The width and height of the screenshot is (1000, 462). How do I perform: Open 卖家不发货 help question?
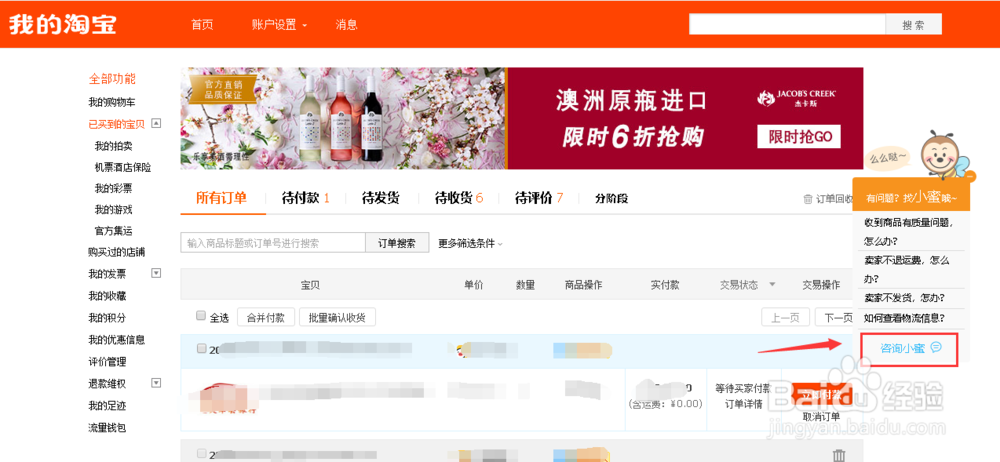click(x=904, y=298)
